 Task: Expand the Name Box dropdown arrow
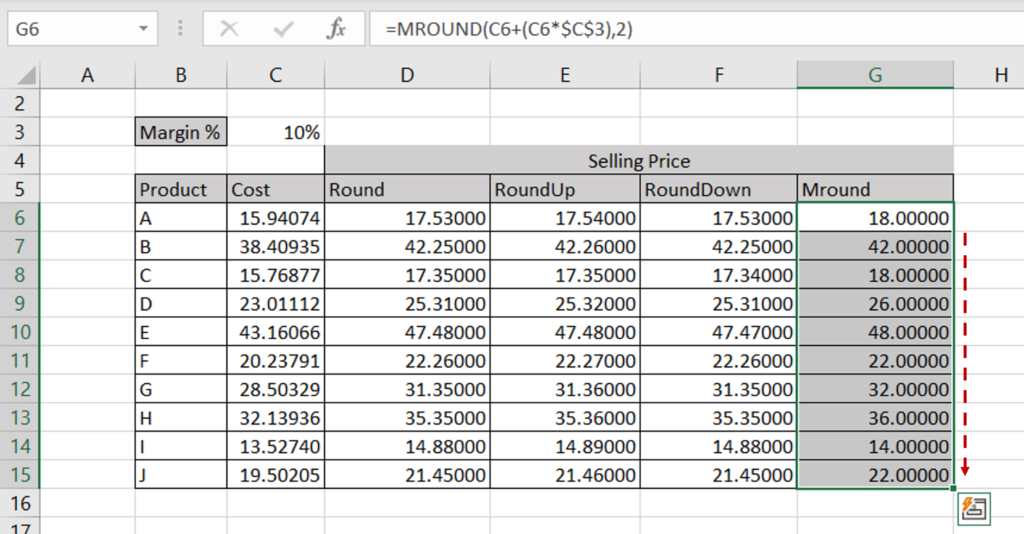[x=143, y=29]
